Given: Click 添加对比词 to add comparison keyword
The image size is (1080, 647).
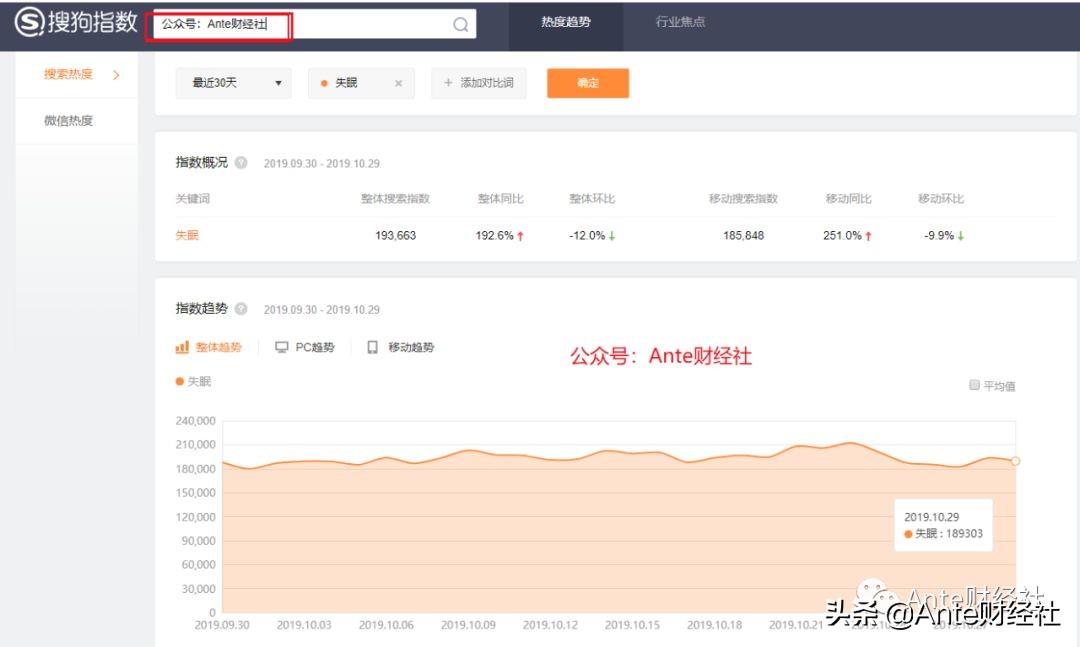Looking at the screenshot, I should point(478,83).
